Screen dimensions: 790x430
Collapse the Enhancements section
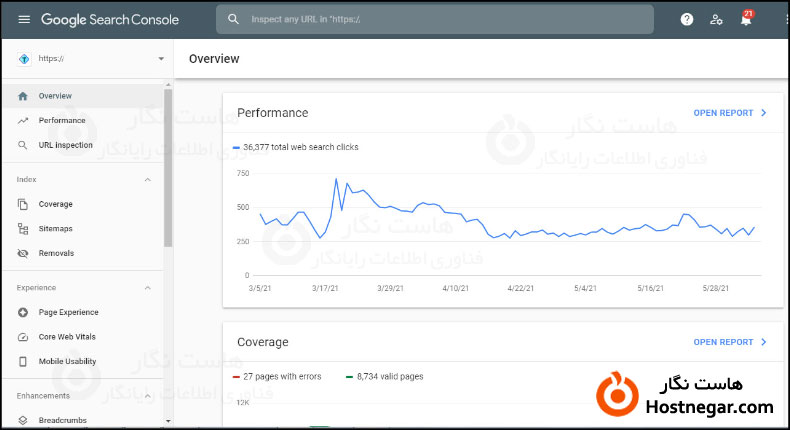pyautogui.click(x=148, y=396)
